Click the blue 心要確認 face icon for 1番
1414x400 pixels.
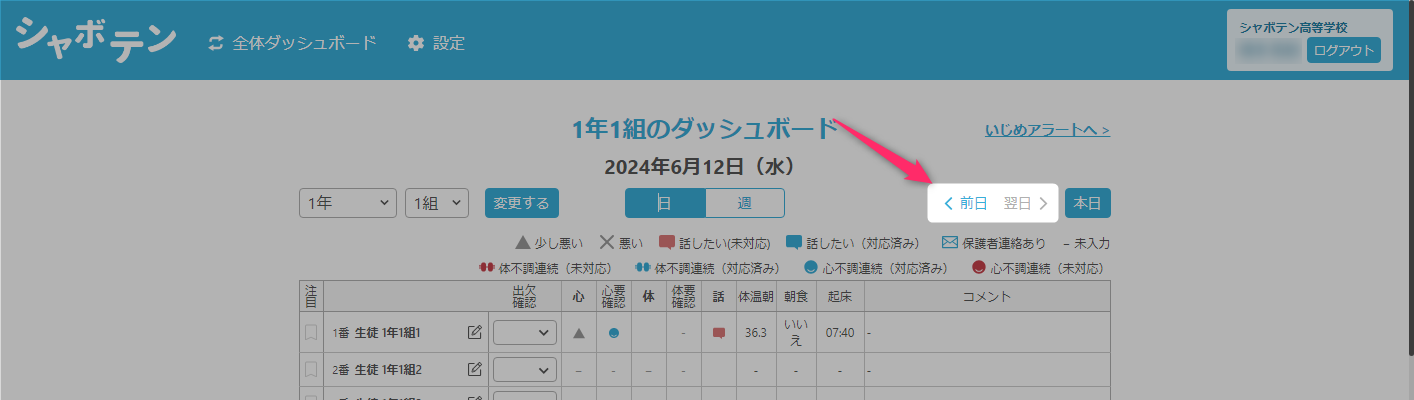click(613, 333)
